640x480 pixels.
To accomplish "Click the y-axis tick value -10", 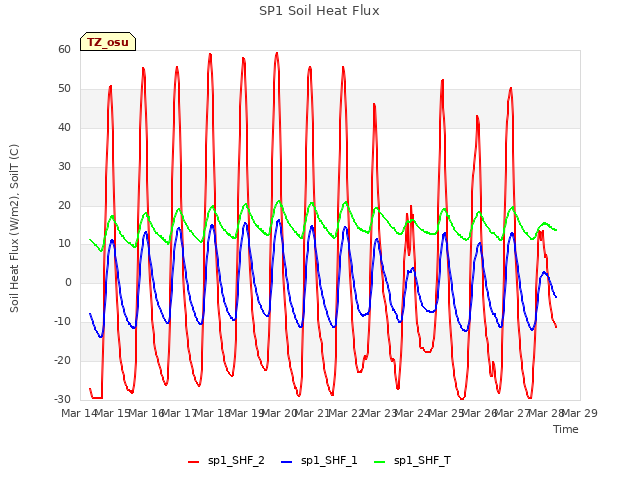I will pos(63,322).
